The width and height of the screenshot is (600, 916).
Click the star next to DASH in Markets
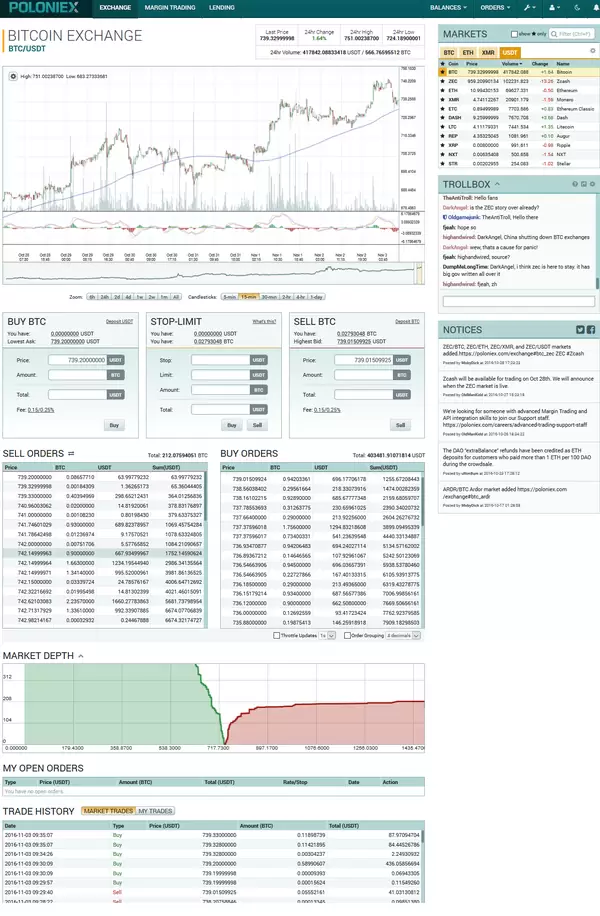pos(442,118)
